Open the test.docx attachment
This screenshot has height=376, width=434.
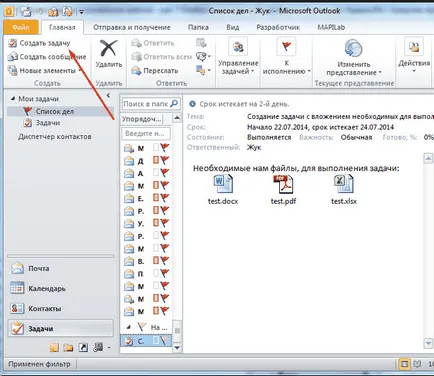click(223, 189)
